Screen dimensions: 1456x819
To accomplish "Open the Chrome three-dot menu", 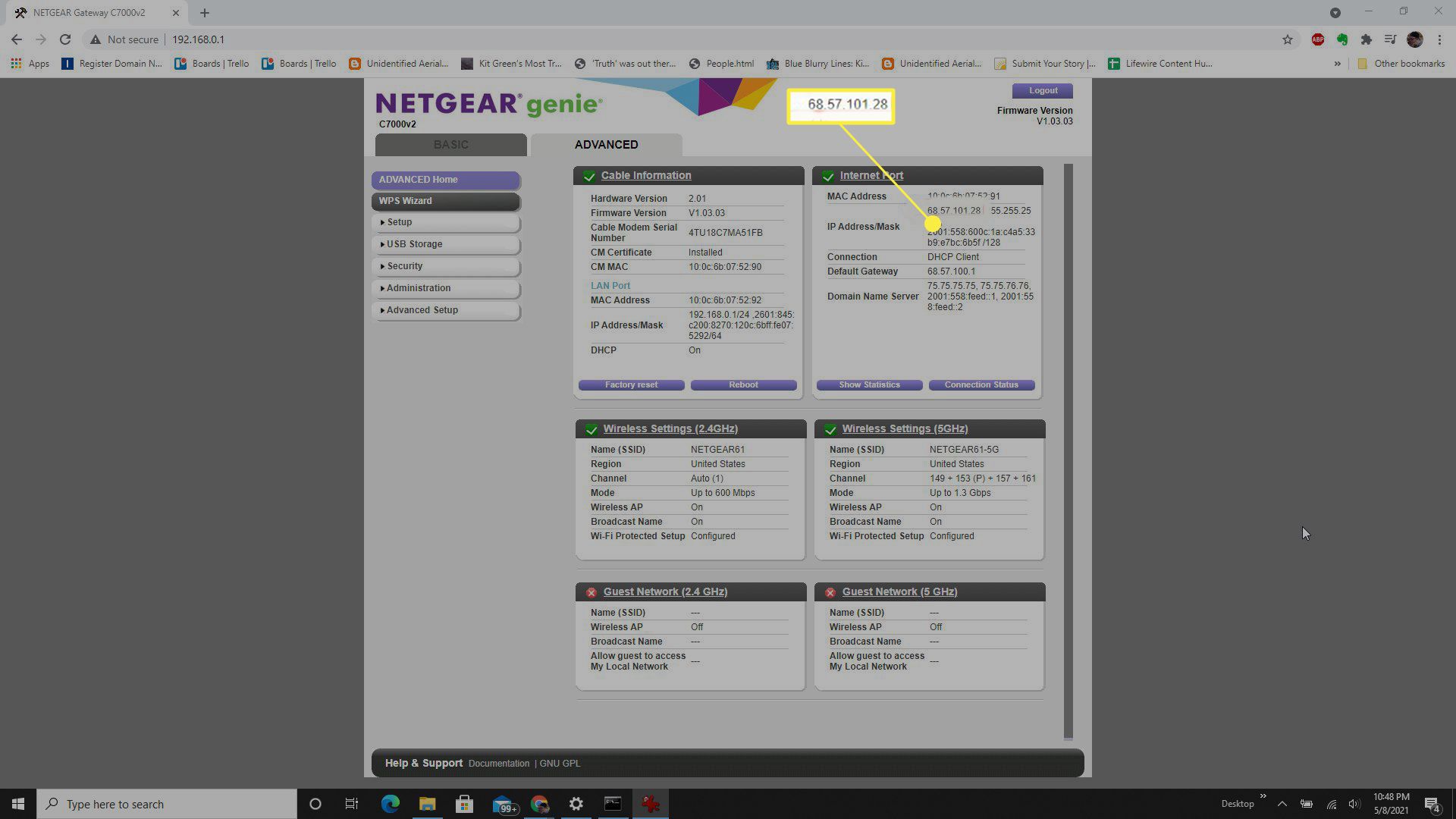I will 1439,39.
